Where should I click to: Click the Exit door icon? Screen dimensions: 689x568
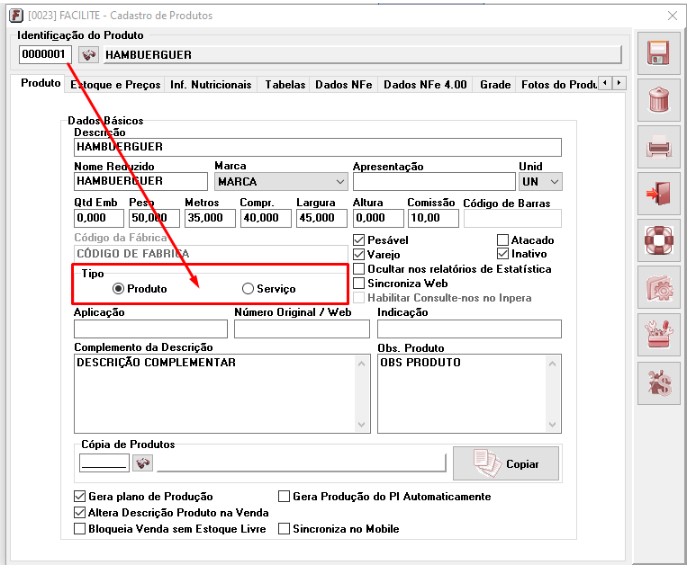658,193
